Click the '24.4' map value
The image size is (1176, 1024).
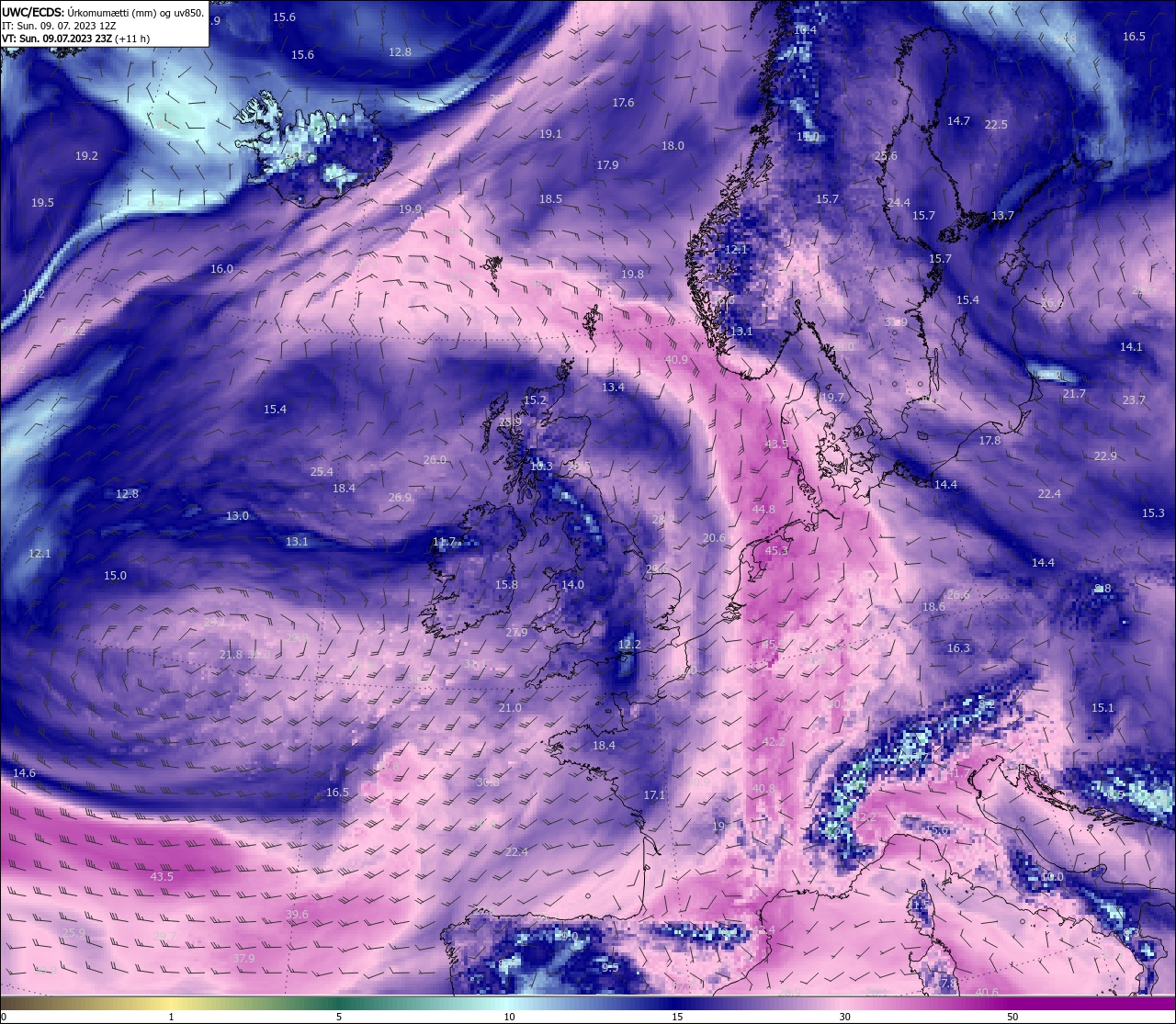click(x=899, y=203)
